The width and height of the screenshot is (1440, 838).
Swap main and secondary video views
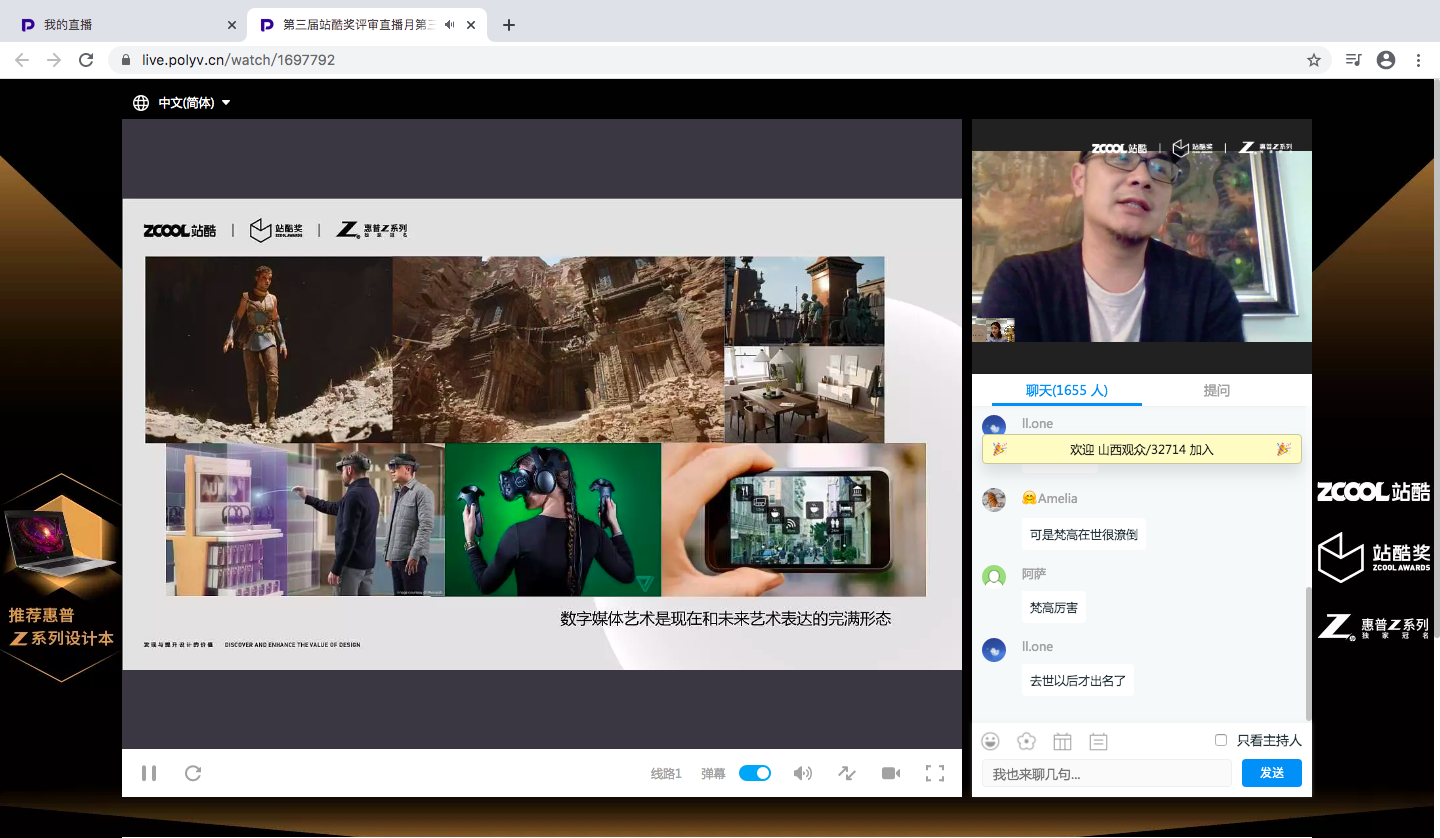[847, 773]
